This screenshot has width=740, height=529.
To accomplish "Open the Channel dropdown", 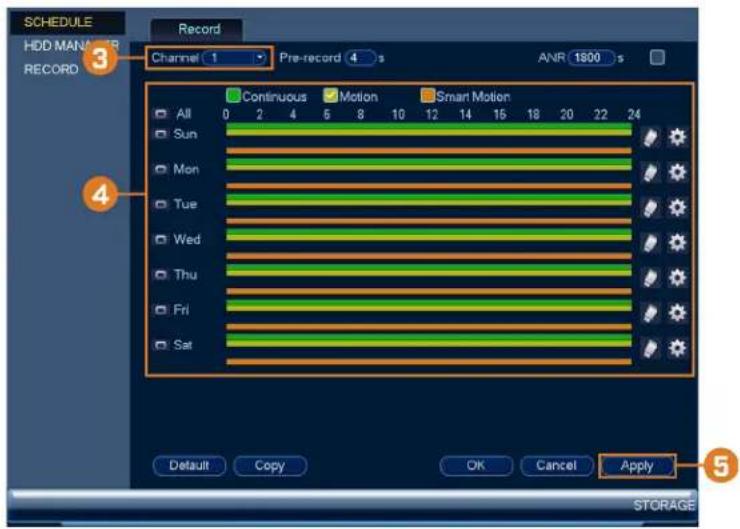I will (235, 58).
